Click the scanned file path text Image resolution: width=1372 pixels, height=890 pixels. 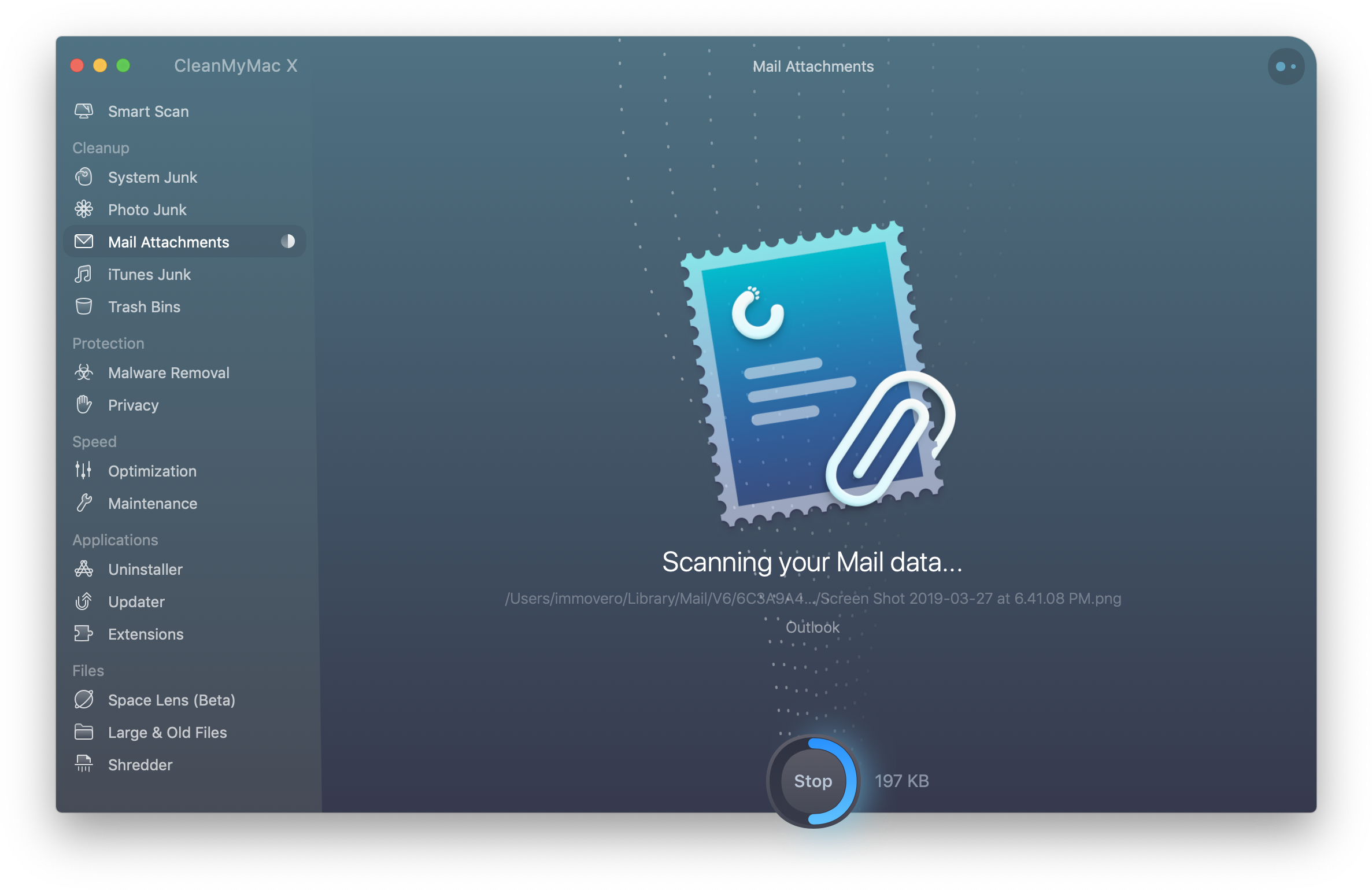tap(813, 599)
